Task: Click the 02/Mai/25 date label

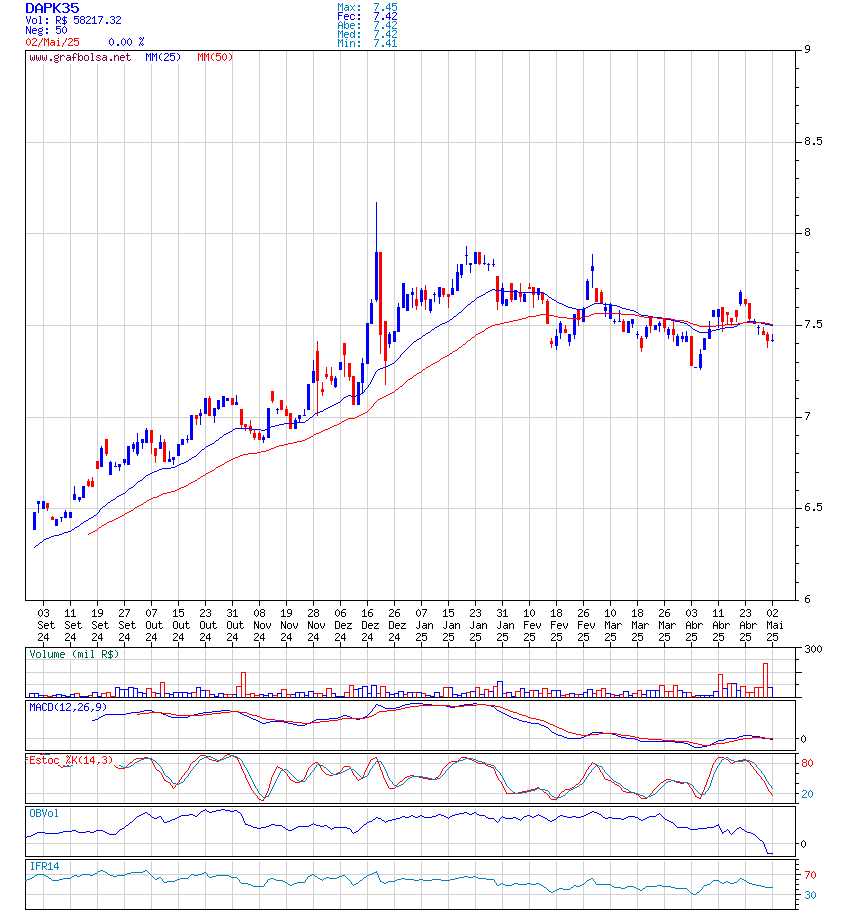Action: (52, 42)
